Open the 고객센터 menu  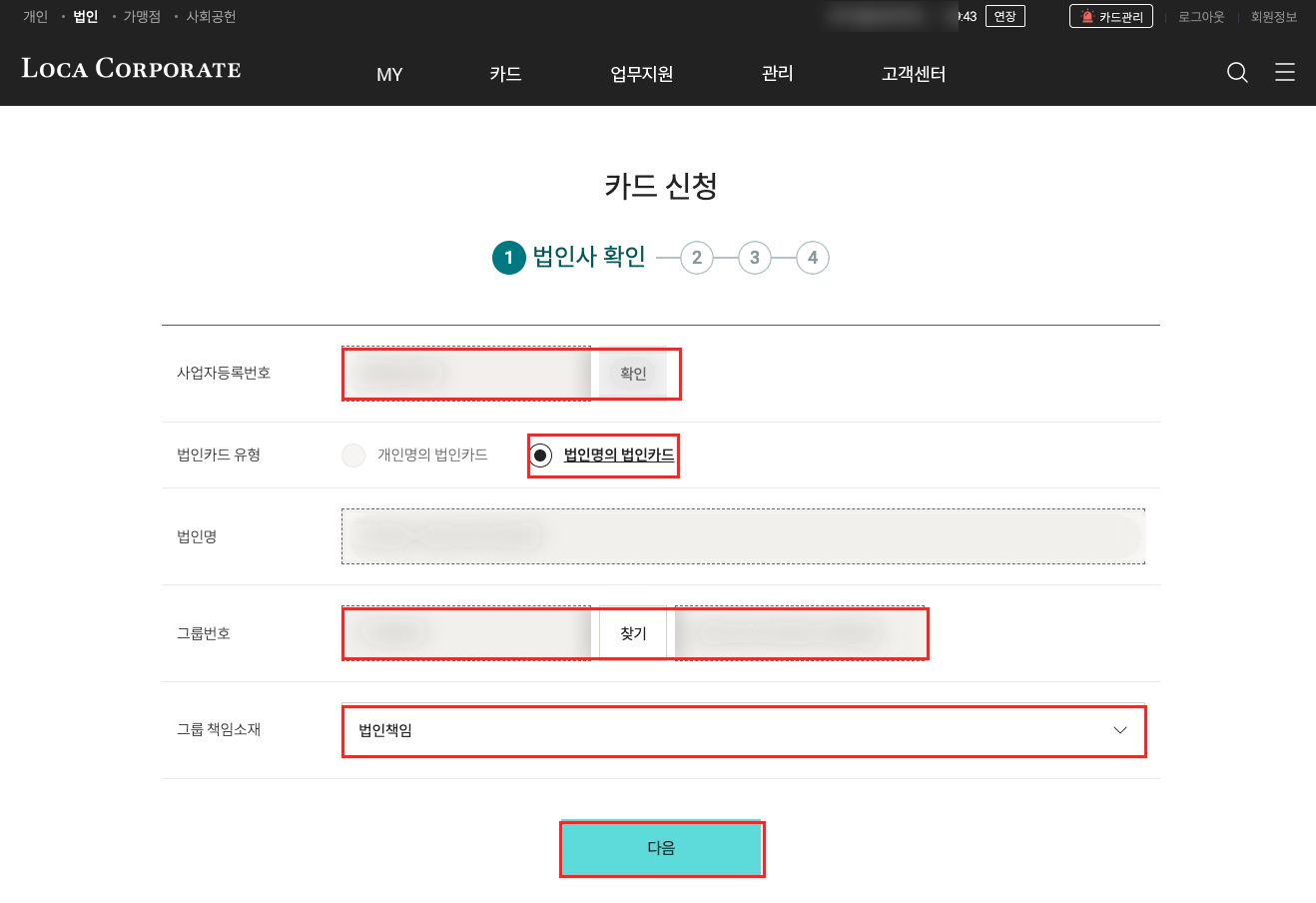(914, 74)
